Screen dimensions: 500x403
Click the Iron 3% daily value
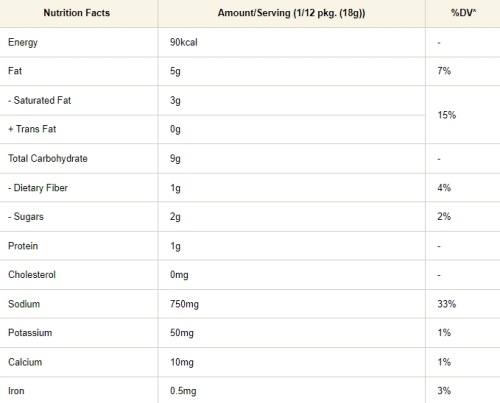click(444, 390)
